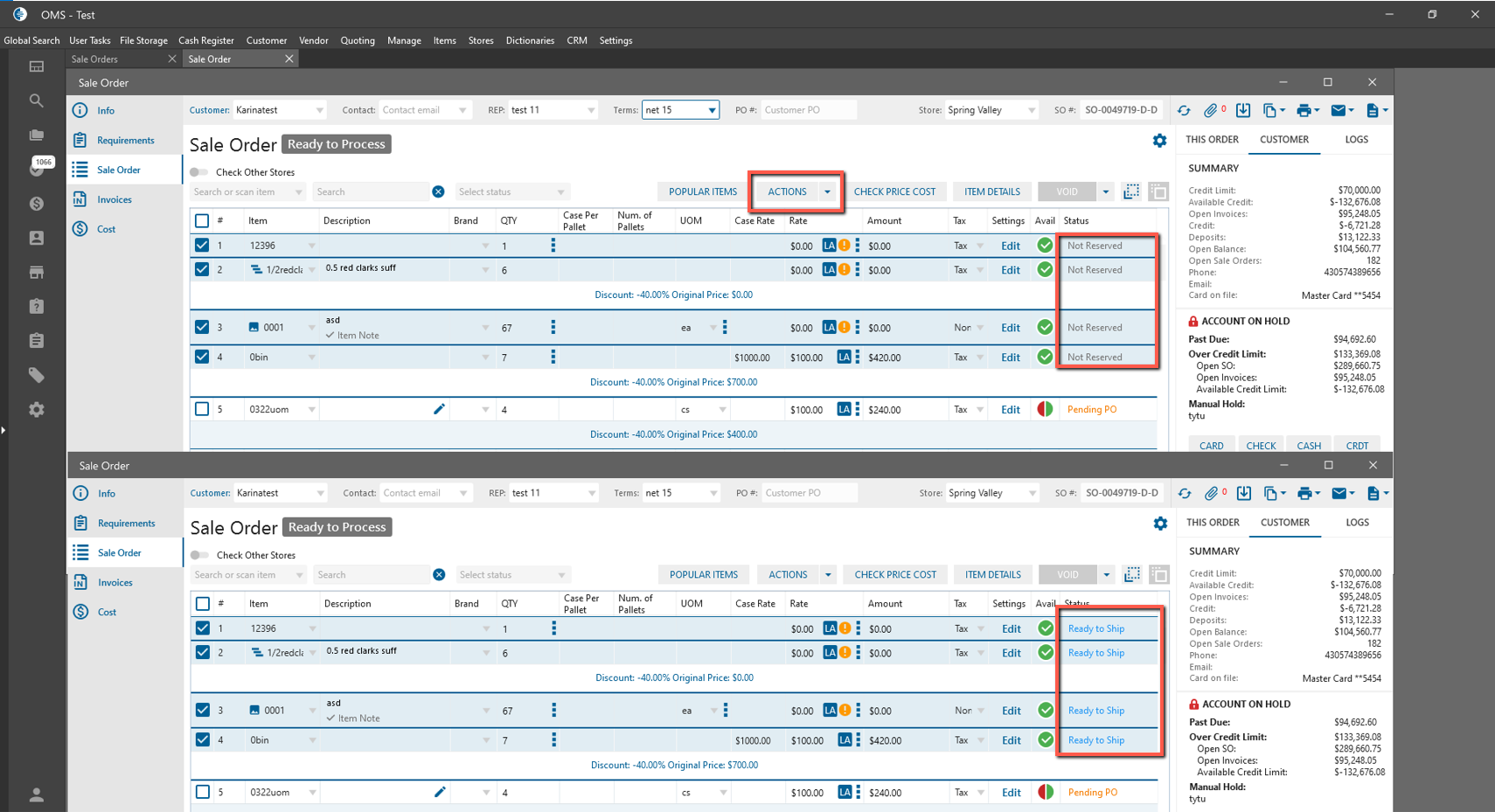Open the Cash Register menu
The width and height of the screenshot is (1495, 812).
pos(206,40)
